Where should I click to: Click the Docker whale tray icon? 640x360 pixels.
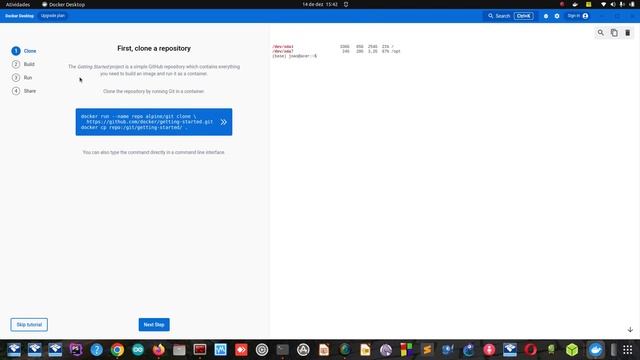tap(575, 4)
